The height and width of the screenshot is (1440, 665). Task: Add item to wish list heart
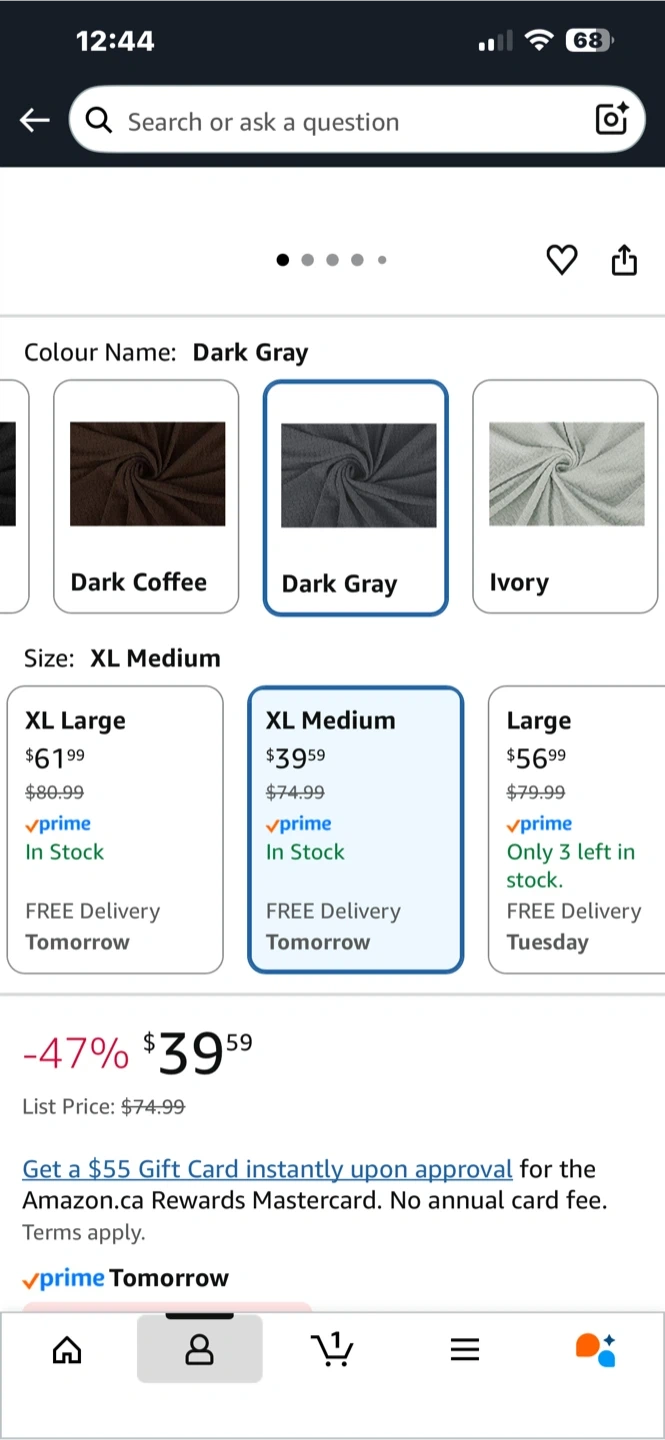562,260
